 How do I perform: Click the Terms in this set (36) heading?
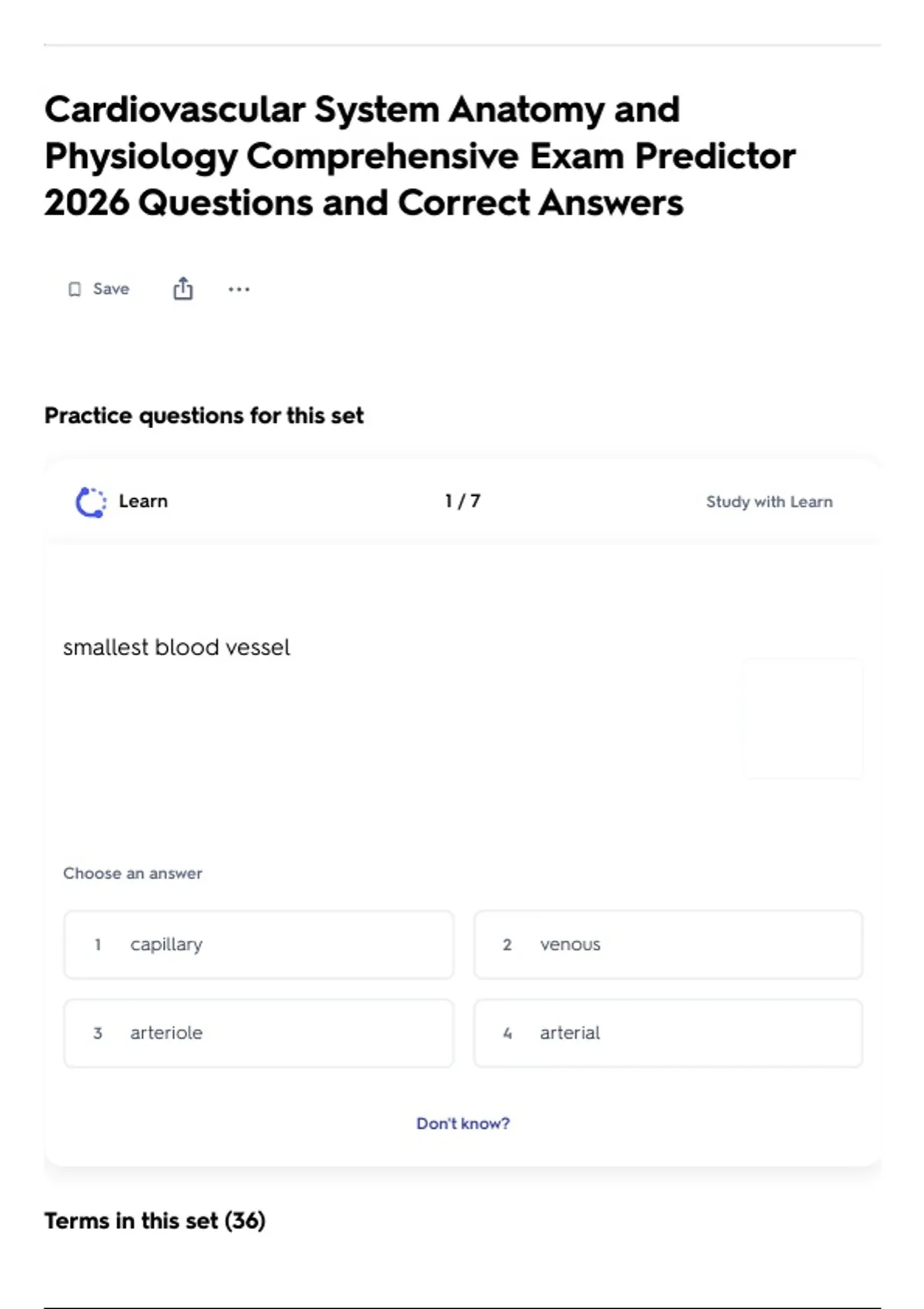click(155, 1221)
